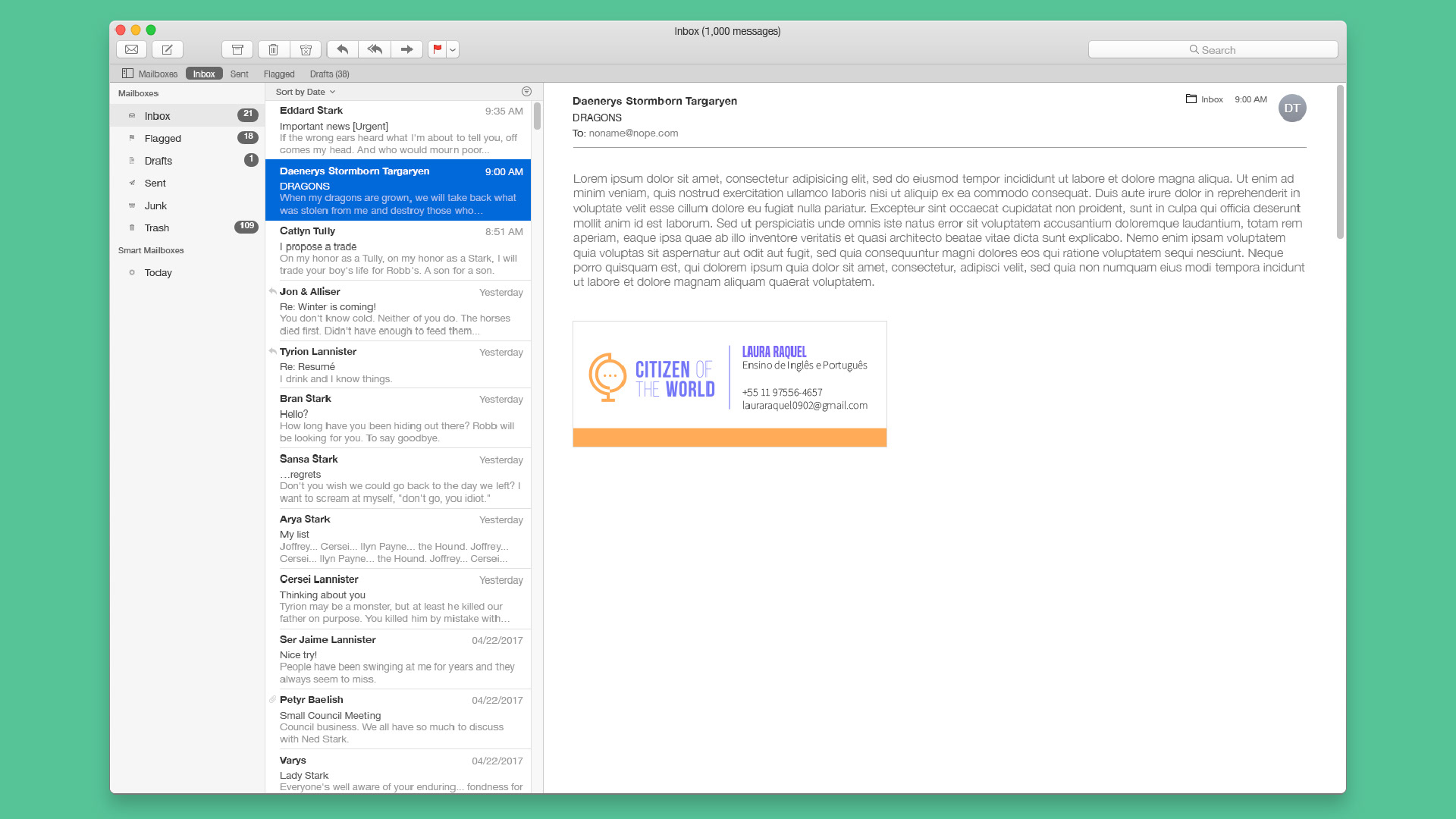Click the Get Mail envelope icon

pos(131,49)
